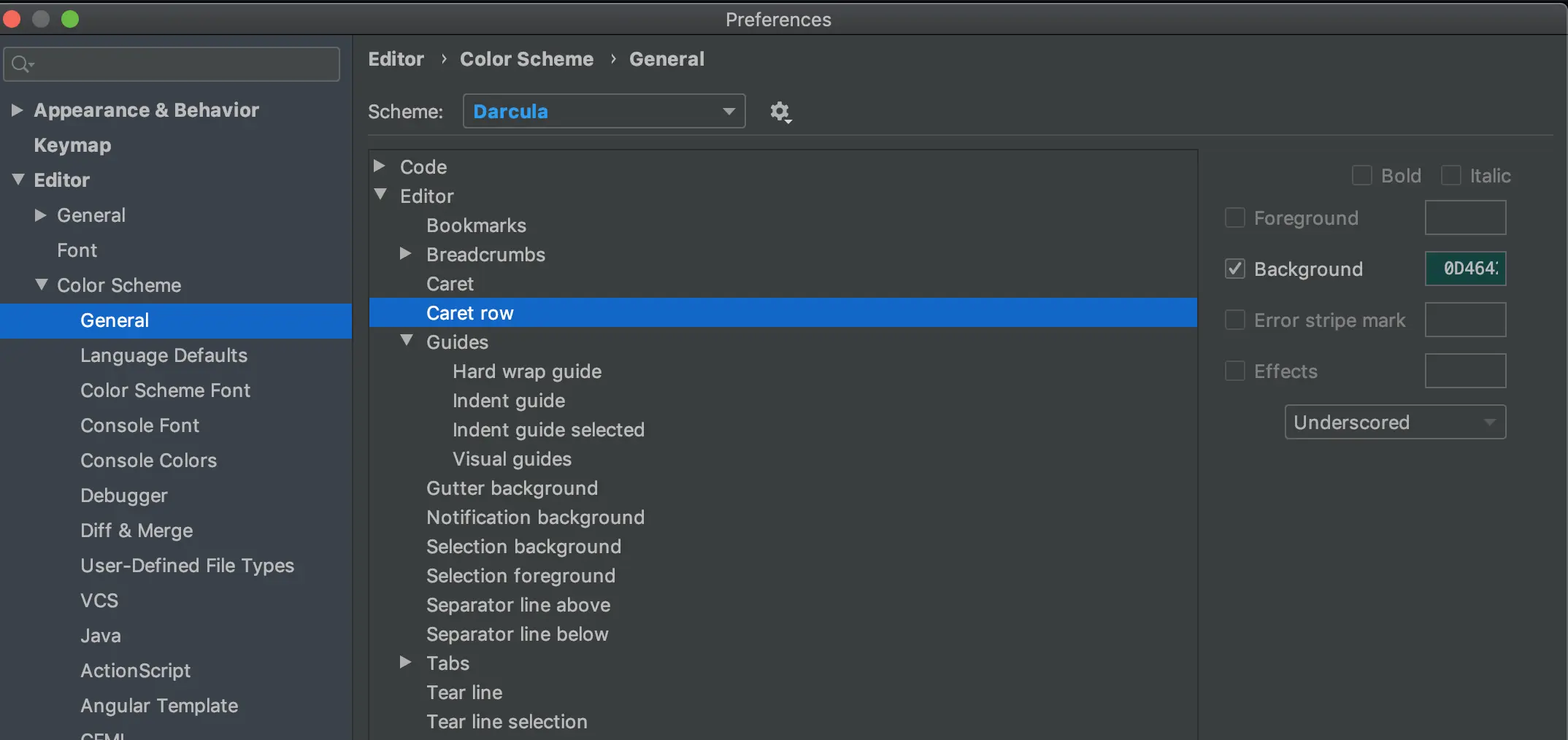Tick the Foreground checkbox
Viewport: 1568px width, 740px height.
1234,218
